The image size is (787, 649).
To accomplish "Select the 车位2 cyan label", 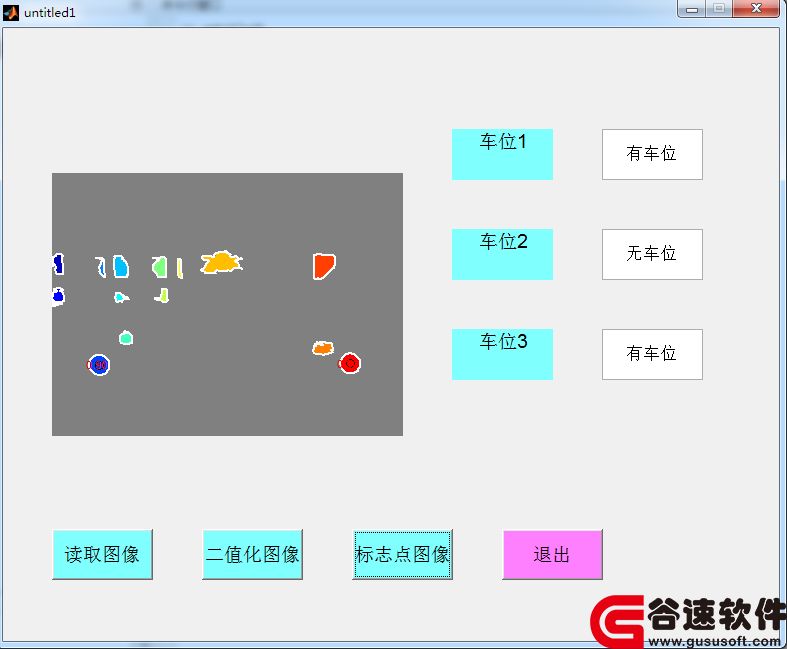I will tap(502, 254).
